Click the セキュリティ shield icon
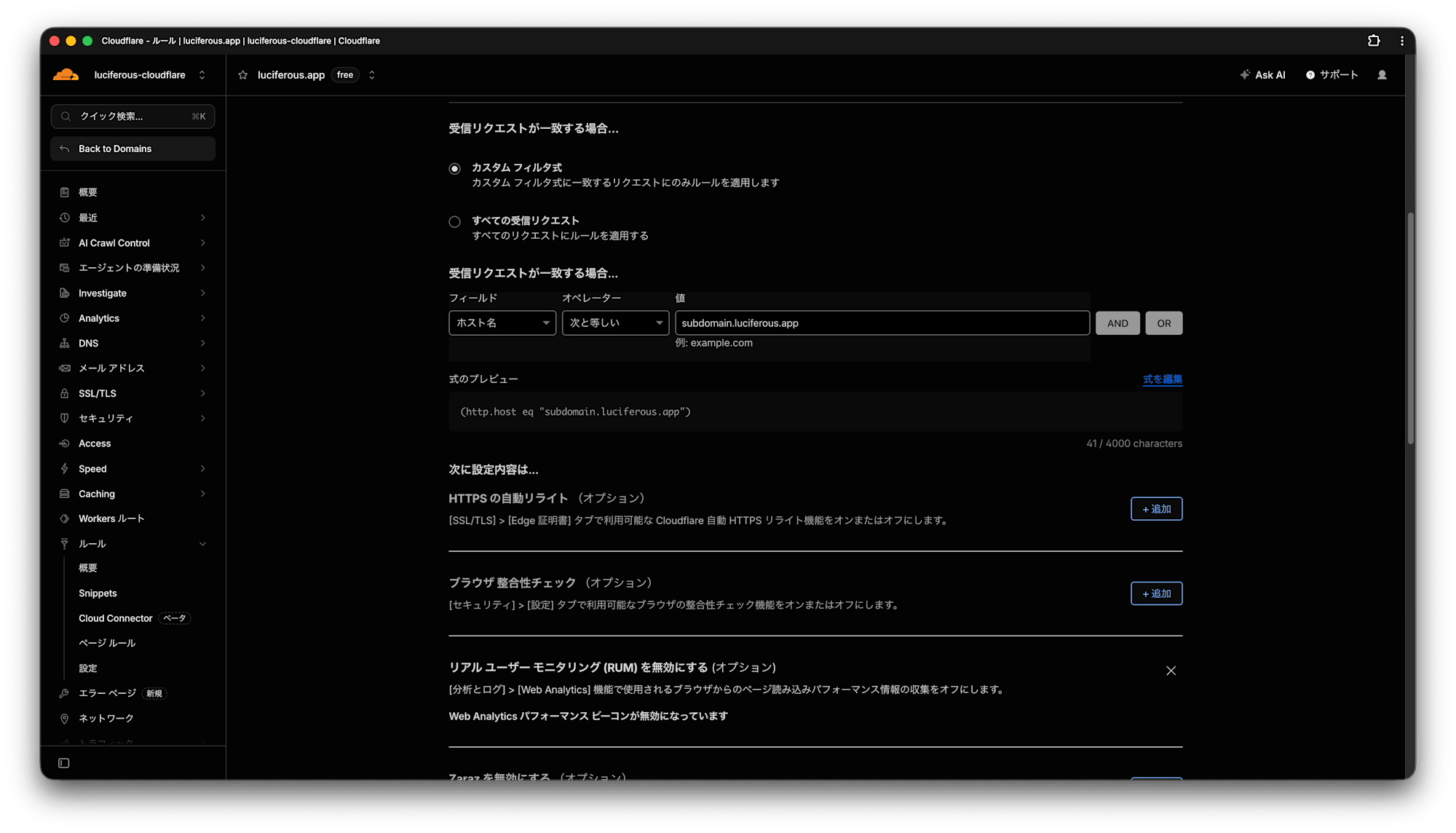 tap(65, 418)
